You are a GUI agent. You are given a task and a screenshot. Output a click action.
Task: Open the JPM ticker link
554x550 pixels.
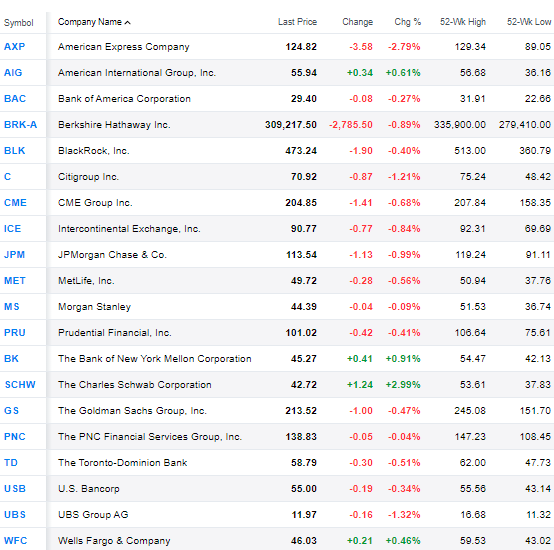tap(14, 255)
